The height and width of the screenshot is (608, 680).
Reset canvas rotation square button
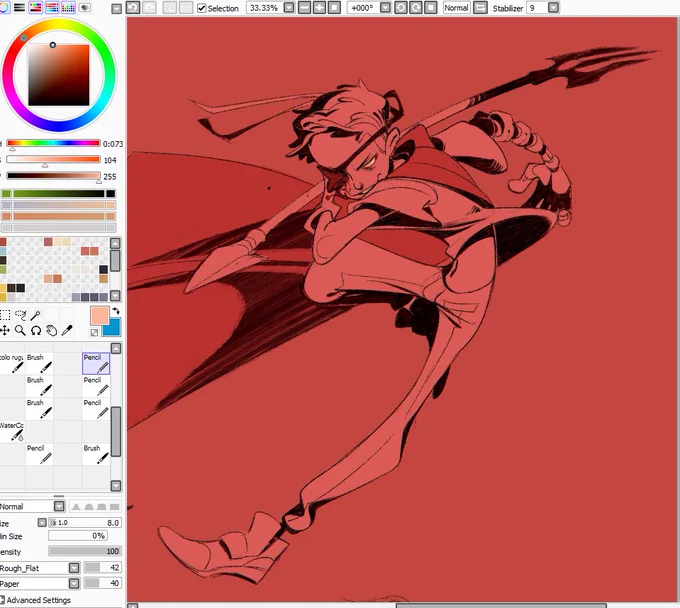(430, 8)
